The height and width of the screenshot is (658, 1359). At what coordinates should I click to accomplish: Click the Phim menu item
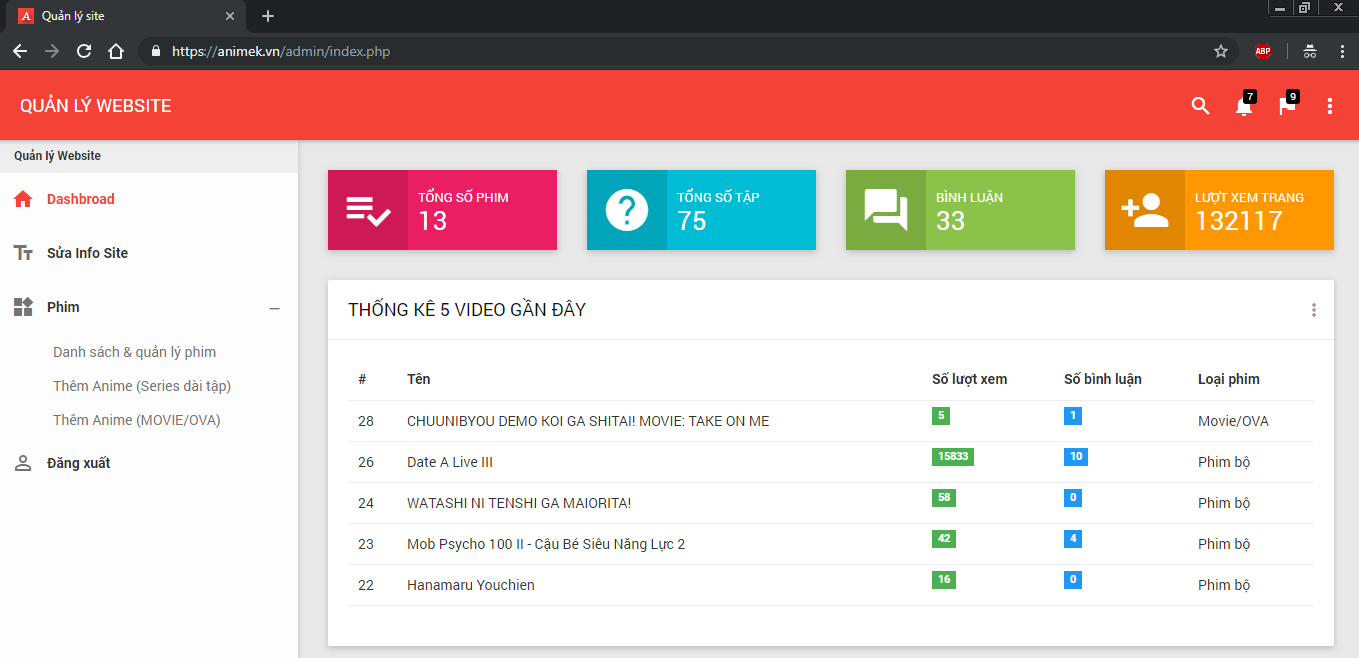tap(63, 307)
